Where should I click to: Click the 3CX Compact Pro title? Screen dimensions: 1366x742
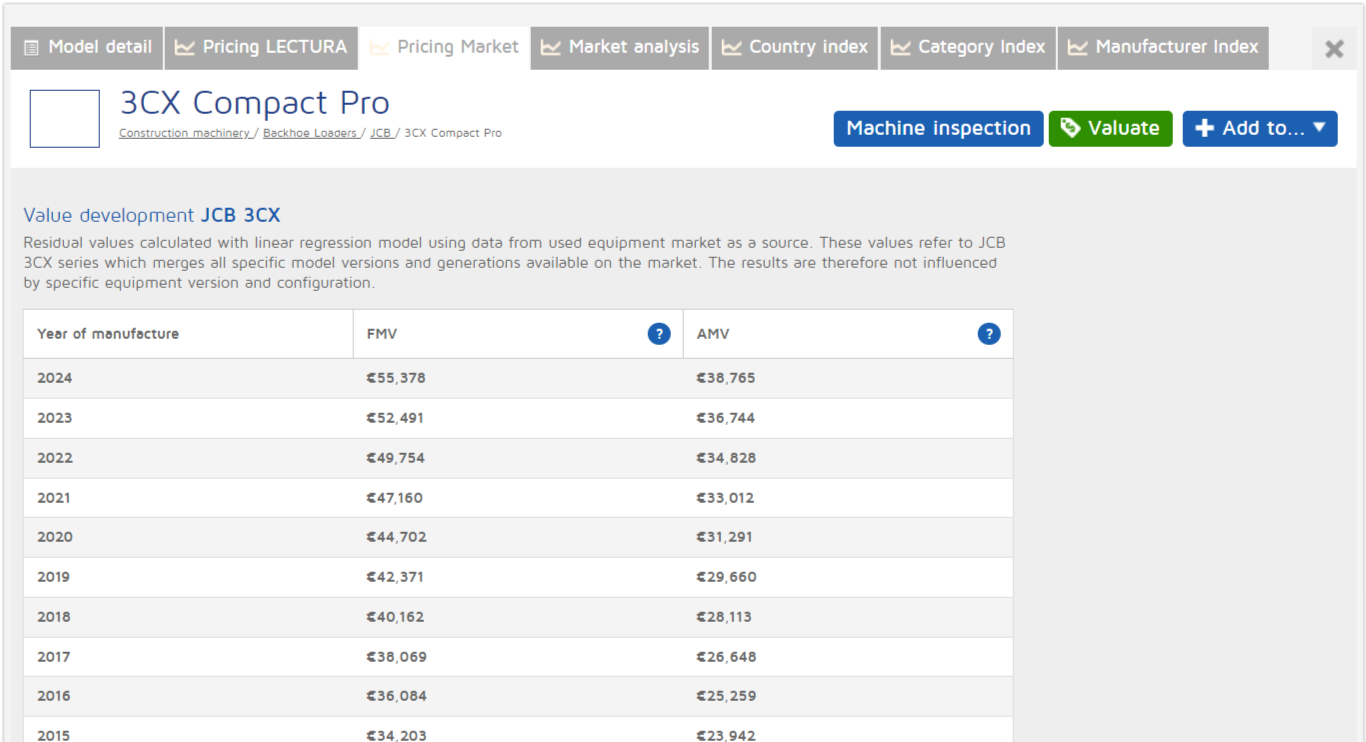255,103
